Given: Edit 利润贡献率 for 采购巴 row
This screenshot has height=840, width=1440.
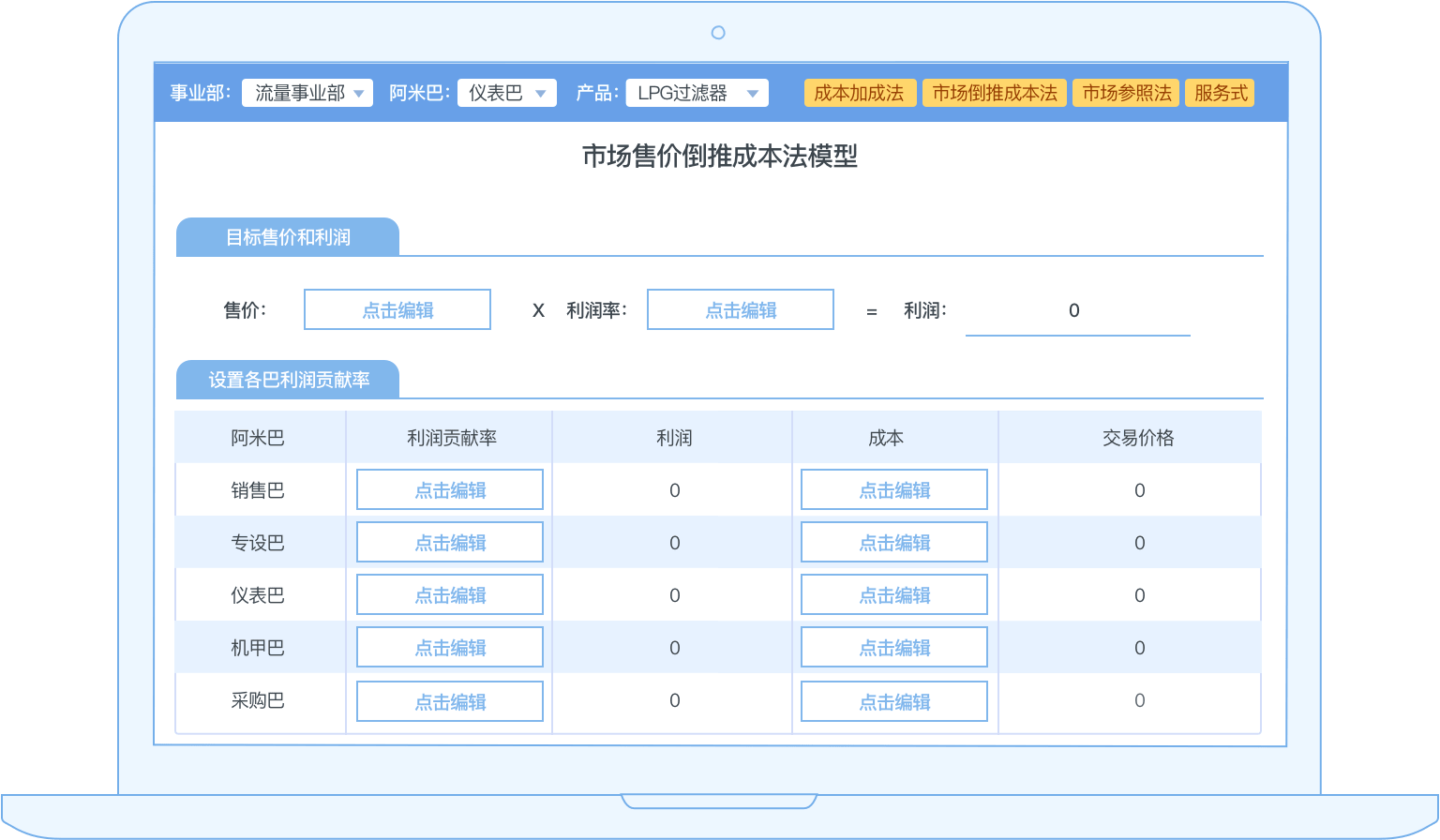Looking at the screenshot, I should (450, 701).
